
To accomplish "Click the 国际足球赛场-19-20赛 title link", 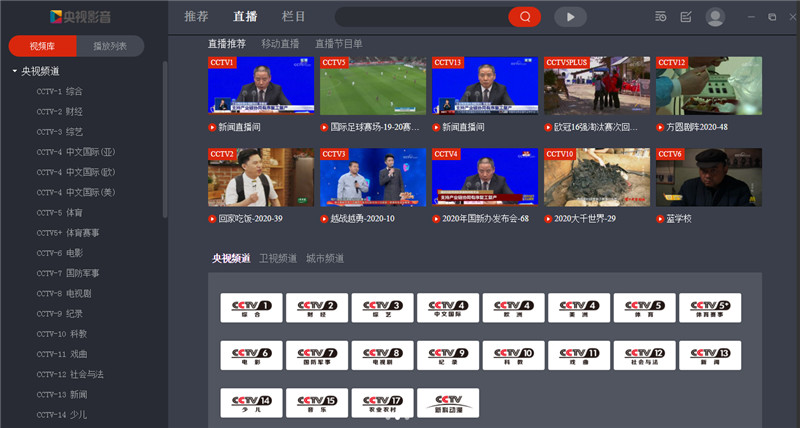I will (375, 127).
